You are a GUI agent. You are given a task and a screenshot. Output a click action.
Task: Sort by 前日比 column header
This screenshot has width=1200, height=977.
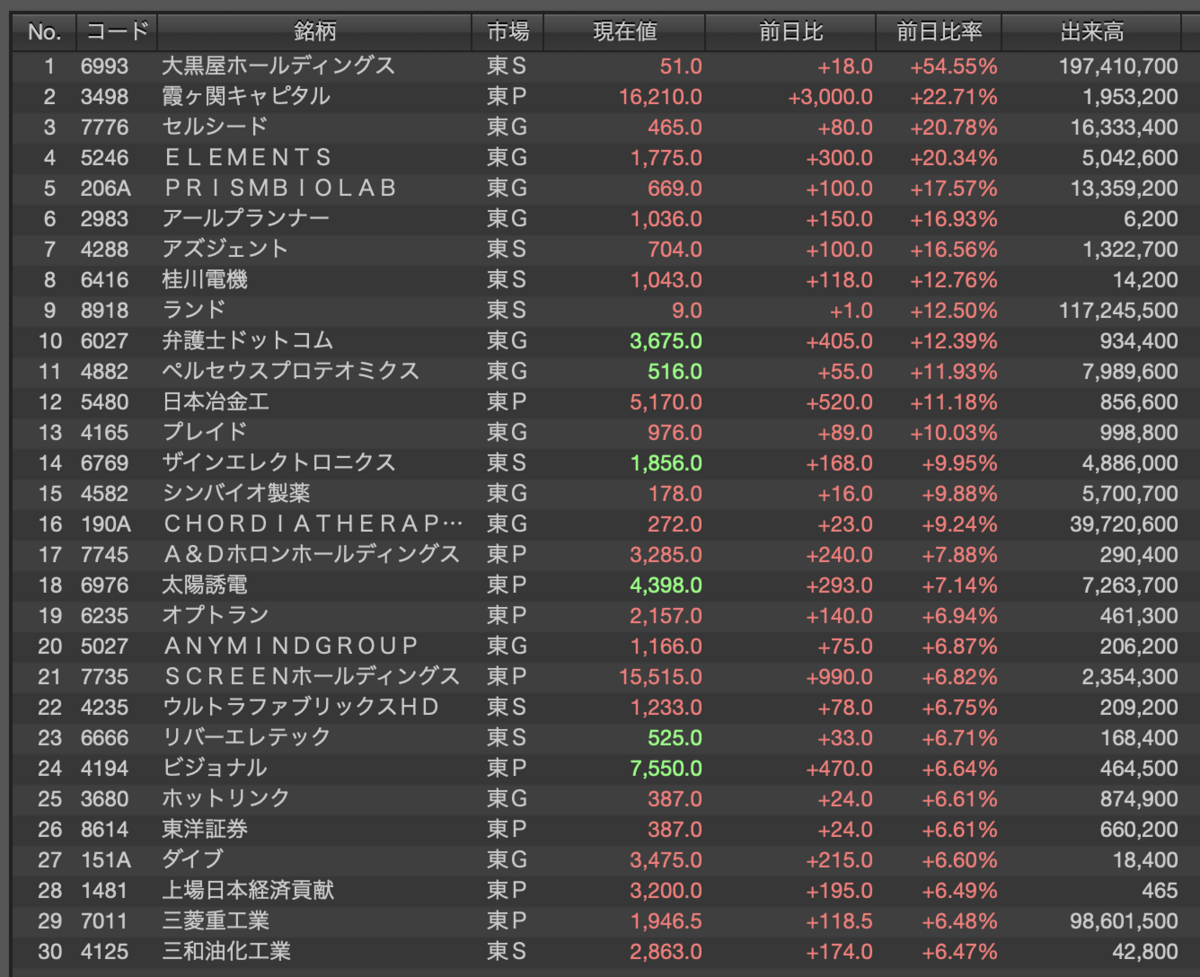pos(791,32)
